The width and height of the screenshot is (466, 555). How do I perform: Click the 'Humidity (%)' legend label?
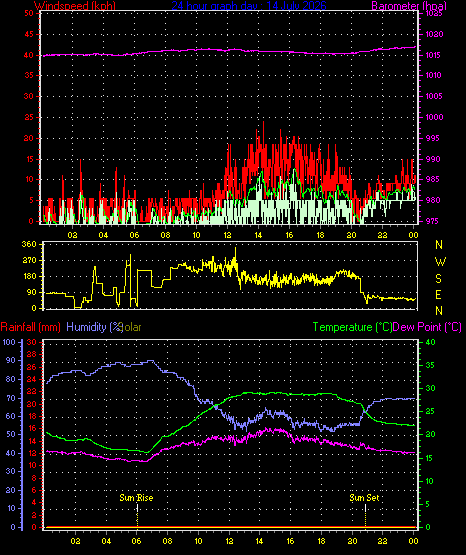94,327
